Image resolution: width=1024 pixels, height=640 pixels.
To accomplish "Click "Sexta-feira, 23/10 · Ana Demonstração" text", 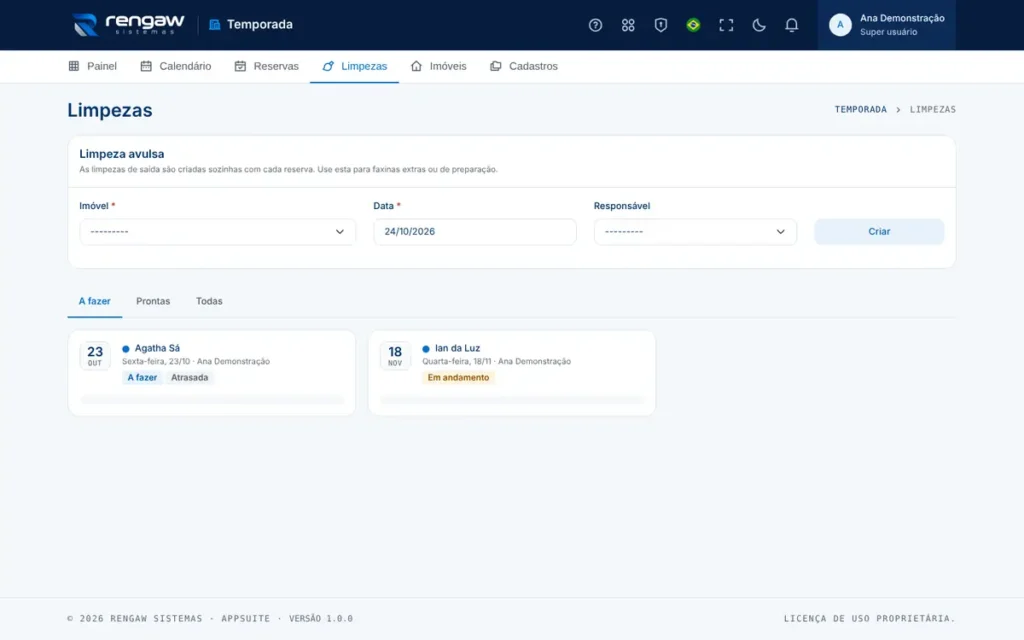I will [x=196, y=361].
